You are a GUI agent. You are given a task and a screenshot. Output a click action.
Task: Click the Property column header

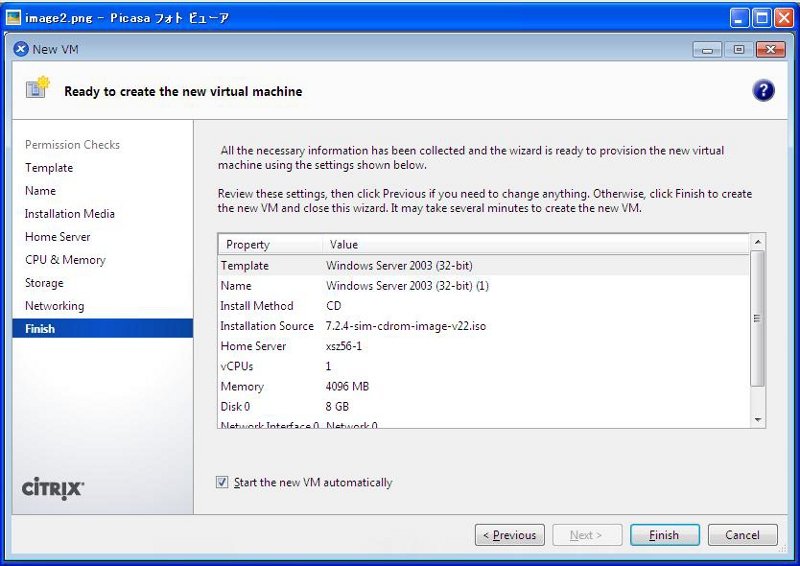271,244
